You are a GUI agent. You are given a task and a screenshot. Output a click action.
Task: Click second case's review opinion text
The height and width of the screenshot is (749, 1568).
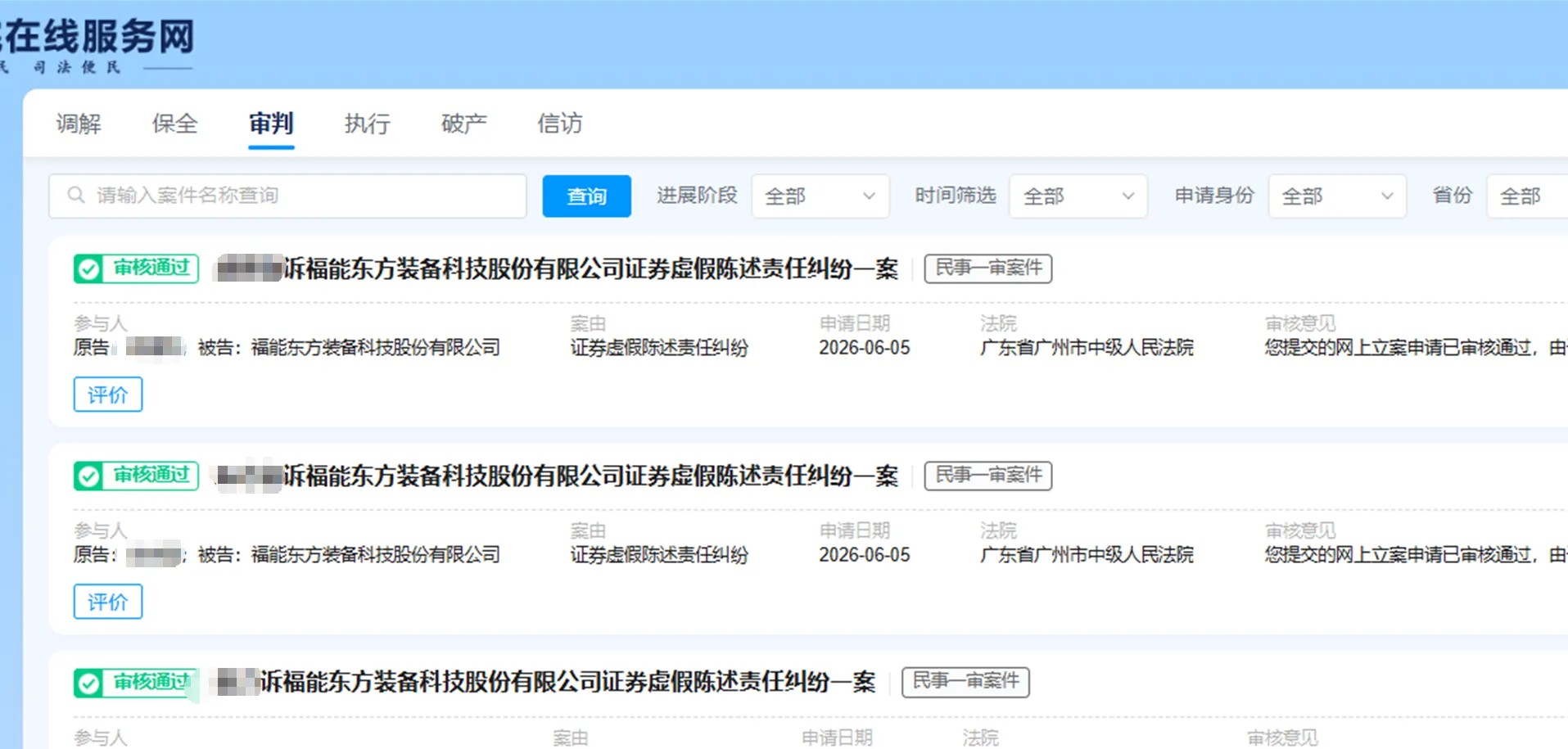(x=1416, y=555)
